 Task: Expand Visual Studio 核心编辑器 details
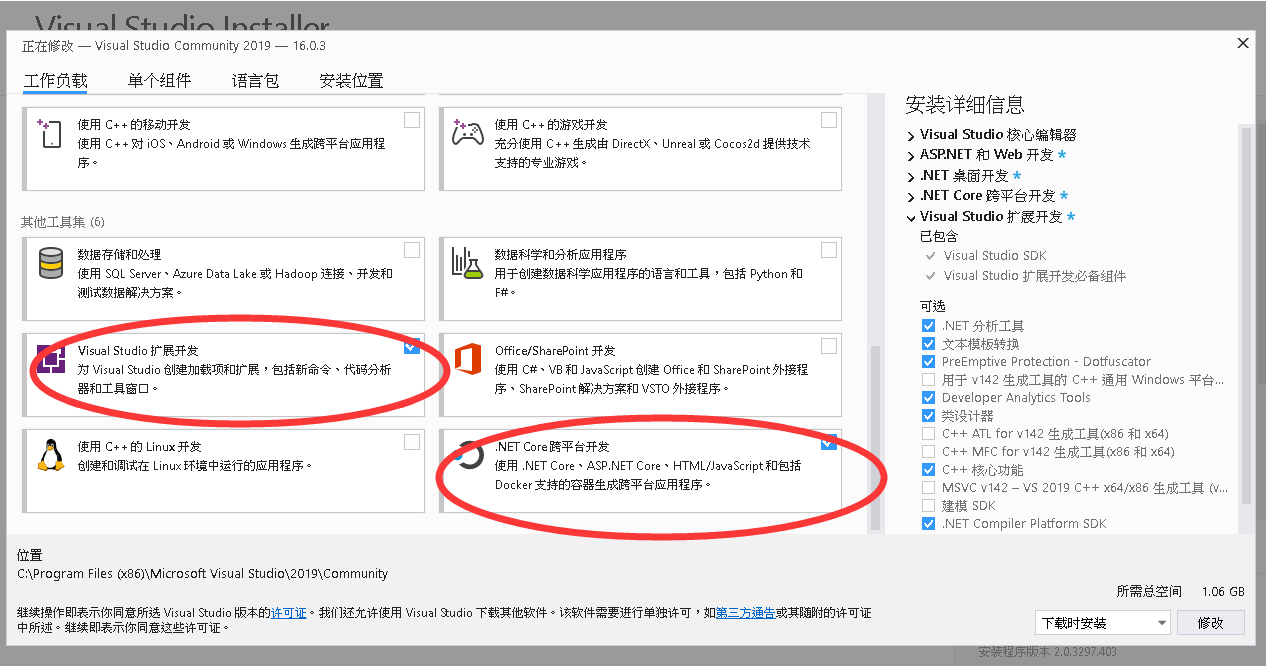tap(911, 135)
